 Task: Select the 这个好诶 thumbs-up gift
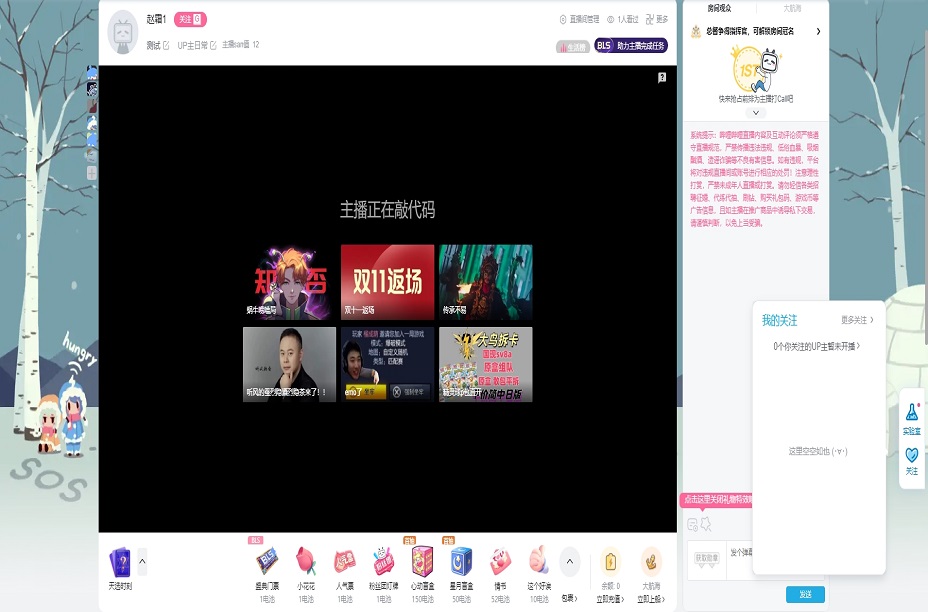(x=539, y=573)
